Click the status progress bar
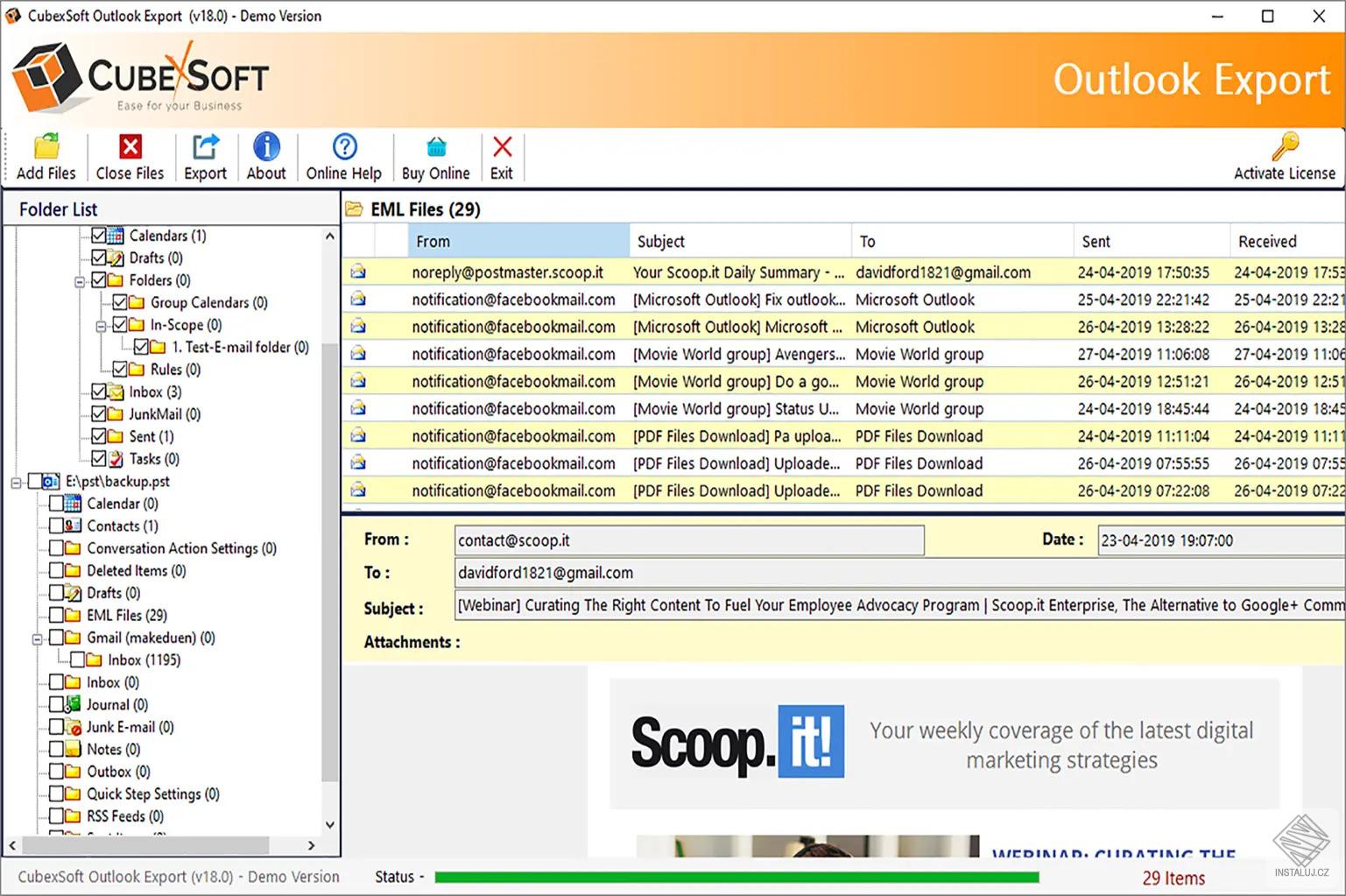Viewport: 1346px width, 896px height. (736, 877)
